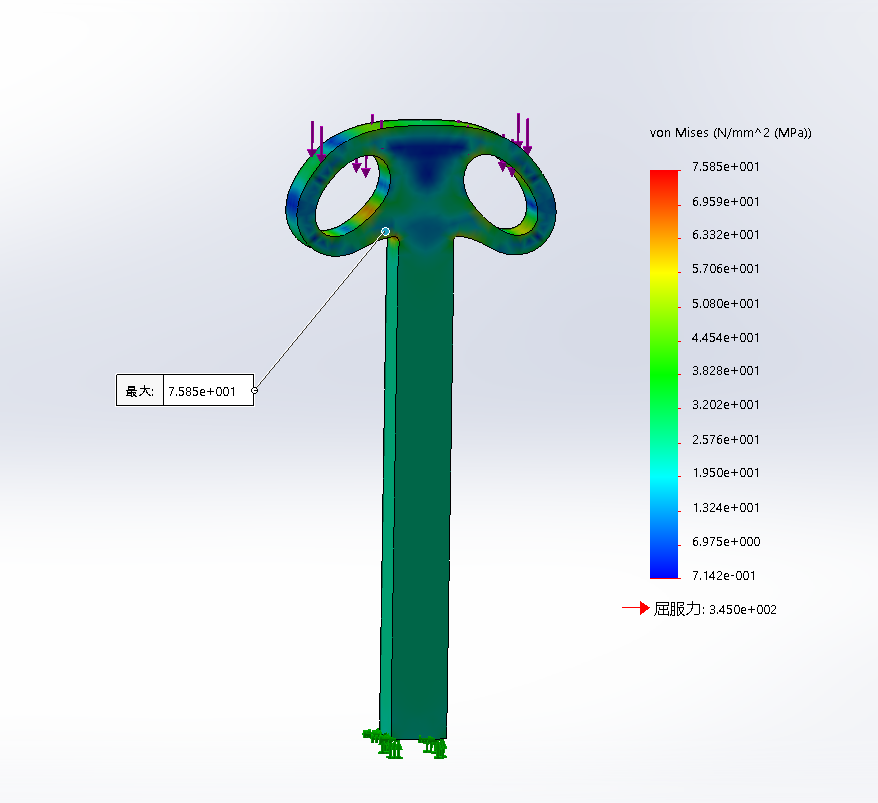Click the legend value 6.332e+001

coord(726,235)
